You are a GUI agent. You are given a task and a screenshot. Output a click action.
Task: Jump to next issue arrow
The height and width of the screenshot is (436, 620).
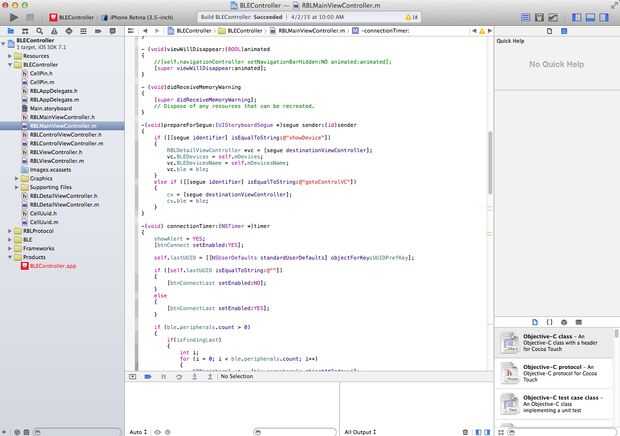click(x=490, y=31)
